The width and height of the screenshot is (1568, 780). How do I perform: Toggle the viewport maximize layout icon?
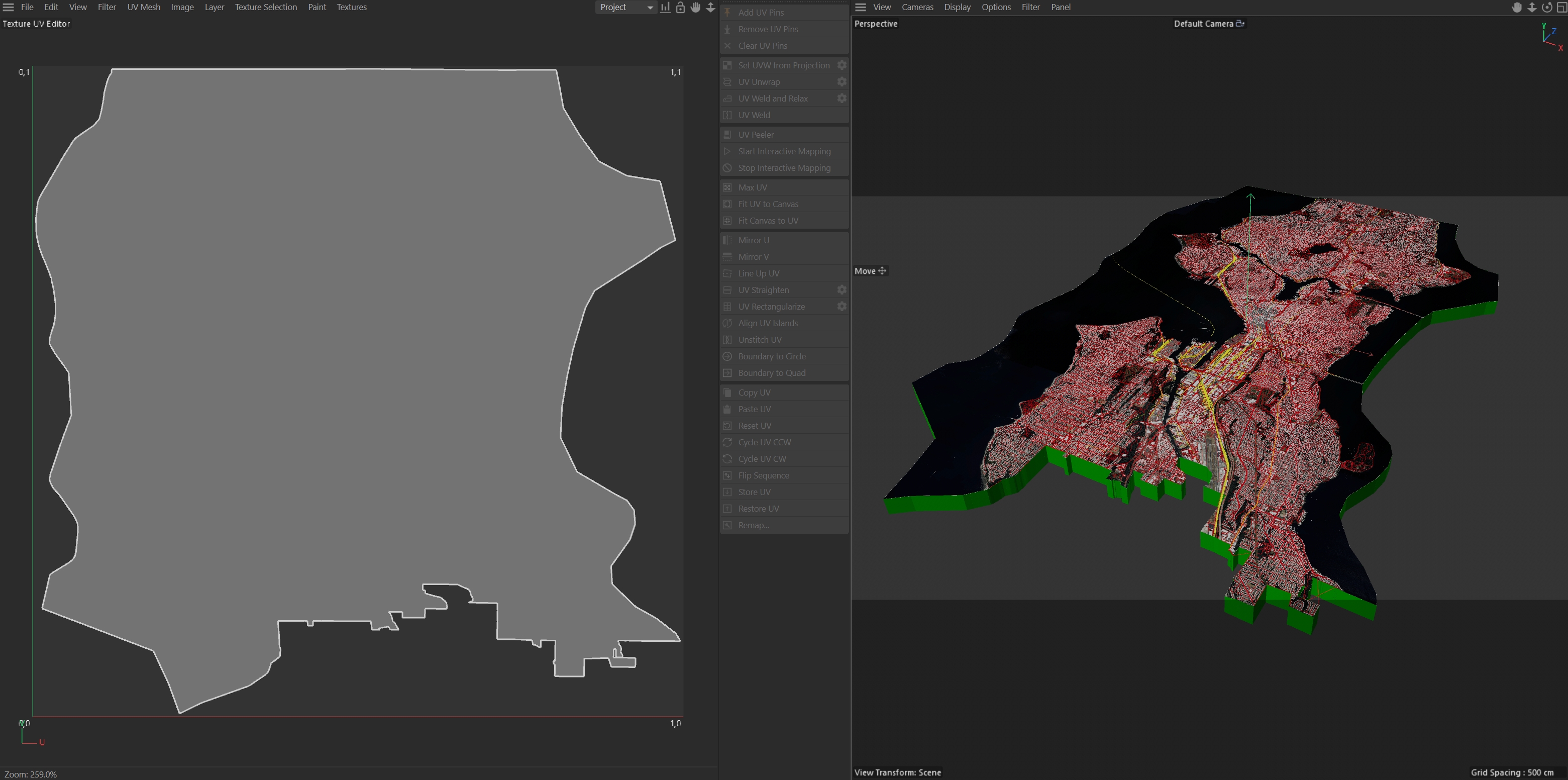click(x=1561, y=8)
